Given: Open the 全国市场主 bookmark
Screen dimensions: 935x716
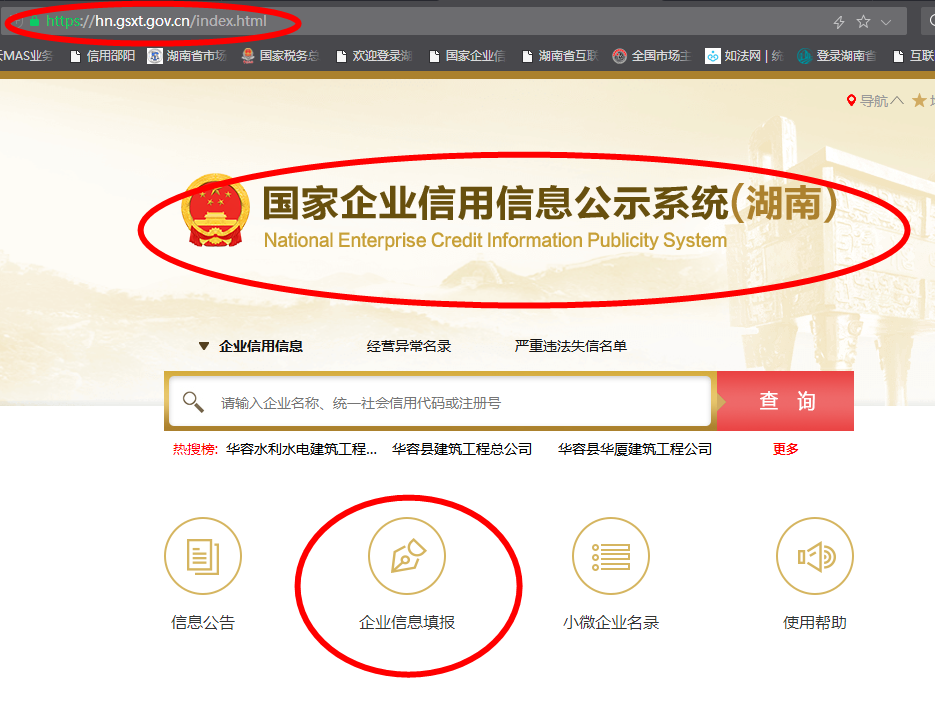Looking at the screenshot, I should point(652,56).
